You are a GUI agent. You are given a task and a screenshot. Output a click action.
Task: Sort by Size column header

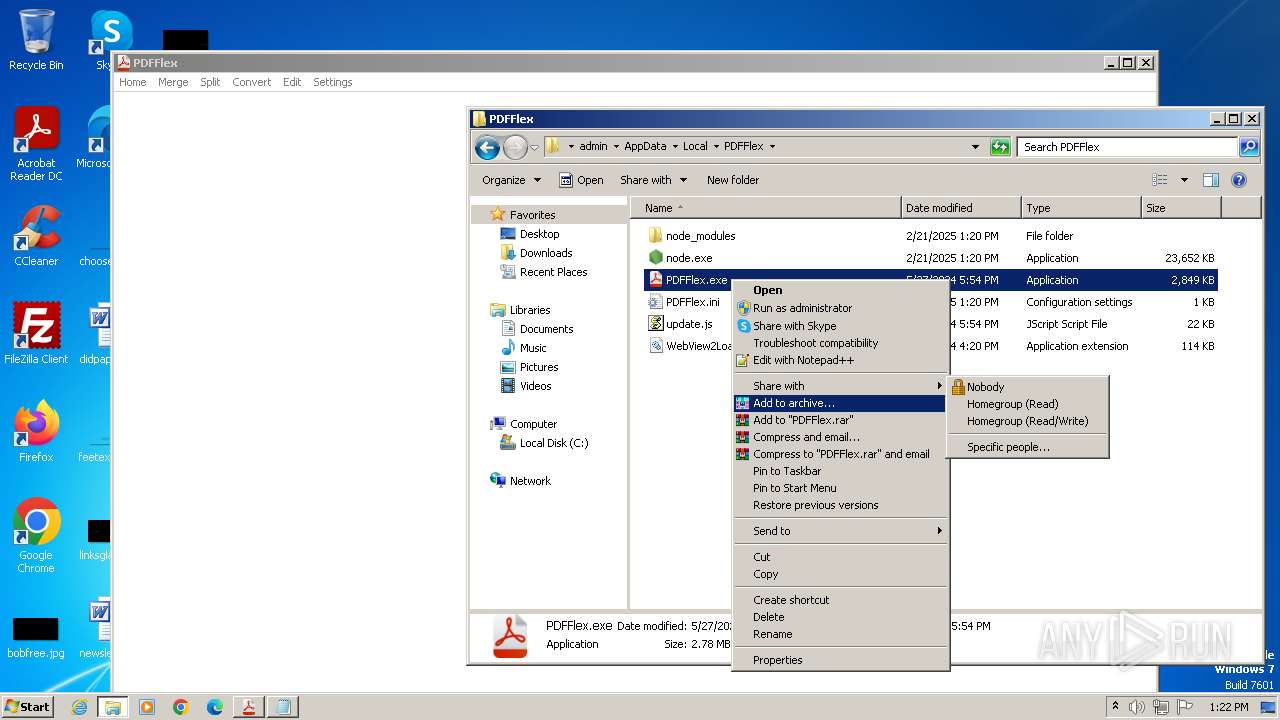(x=1181, y=208)
